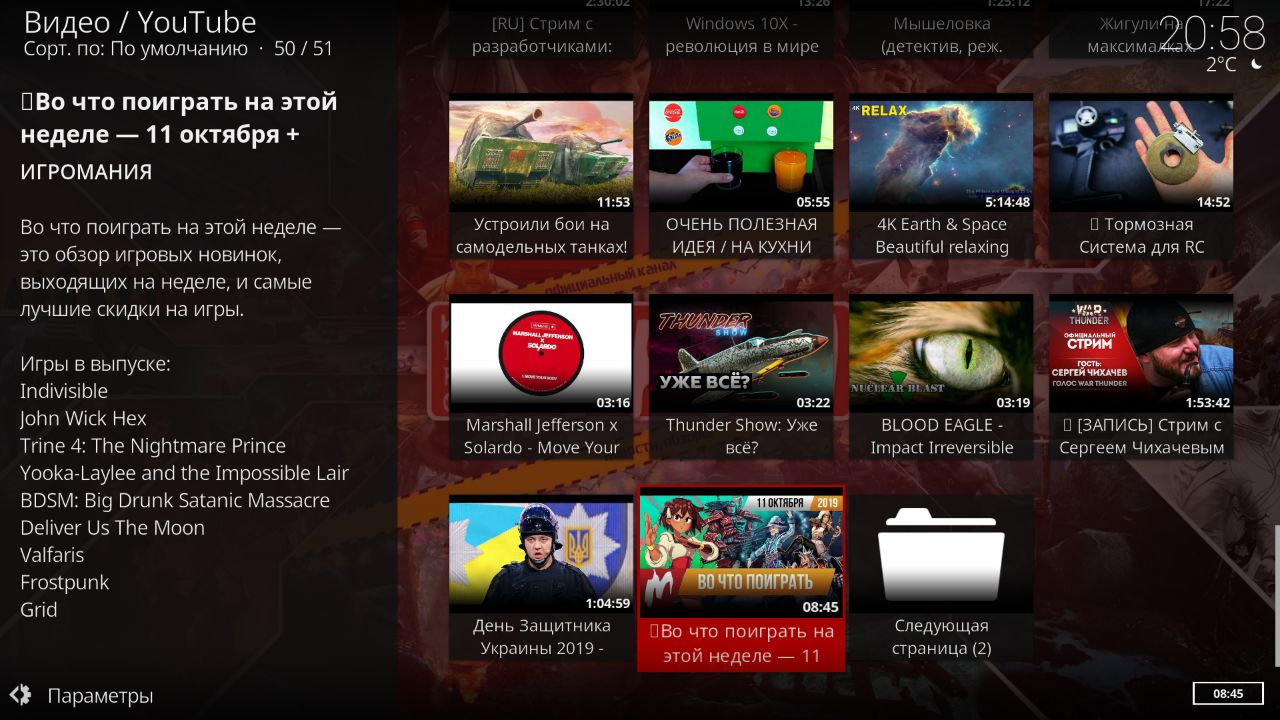Screen dimensions: 1280x720
Task: Click Следующая страница (2) label
Action: click(x=941, y=637)
